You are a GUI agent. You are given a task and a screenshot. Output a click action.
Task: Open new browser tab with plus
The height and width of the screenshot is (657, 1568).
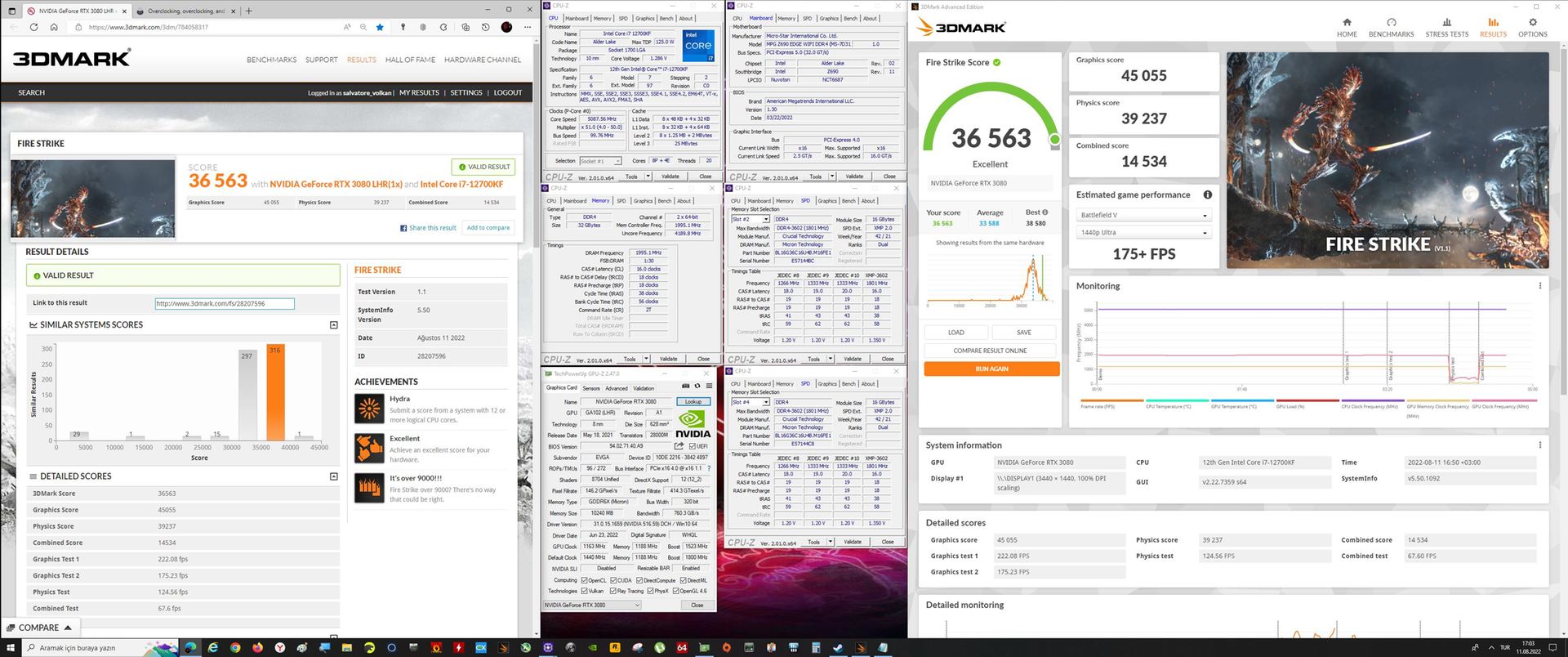point(249,11)
